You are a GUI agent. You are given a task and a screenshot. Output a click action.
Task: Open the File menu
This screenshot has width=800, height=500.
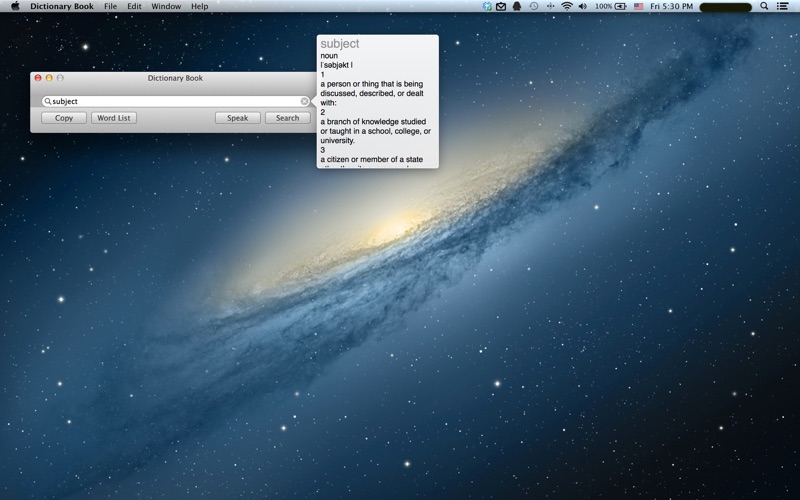pos(110,6)
